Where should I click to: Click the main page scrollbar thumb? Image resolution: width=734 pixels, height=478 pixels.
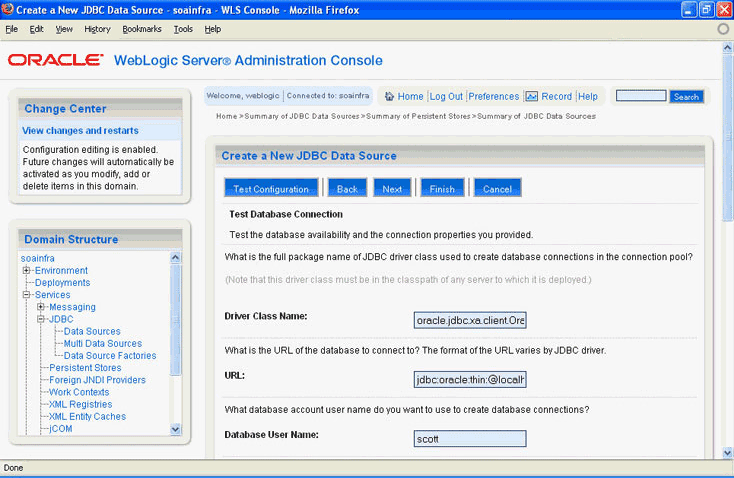[x=727, y=137]
